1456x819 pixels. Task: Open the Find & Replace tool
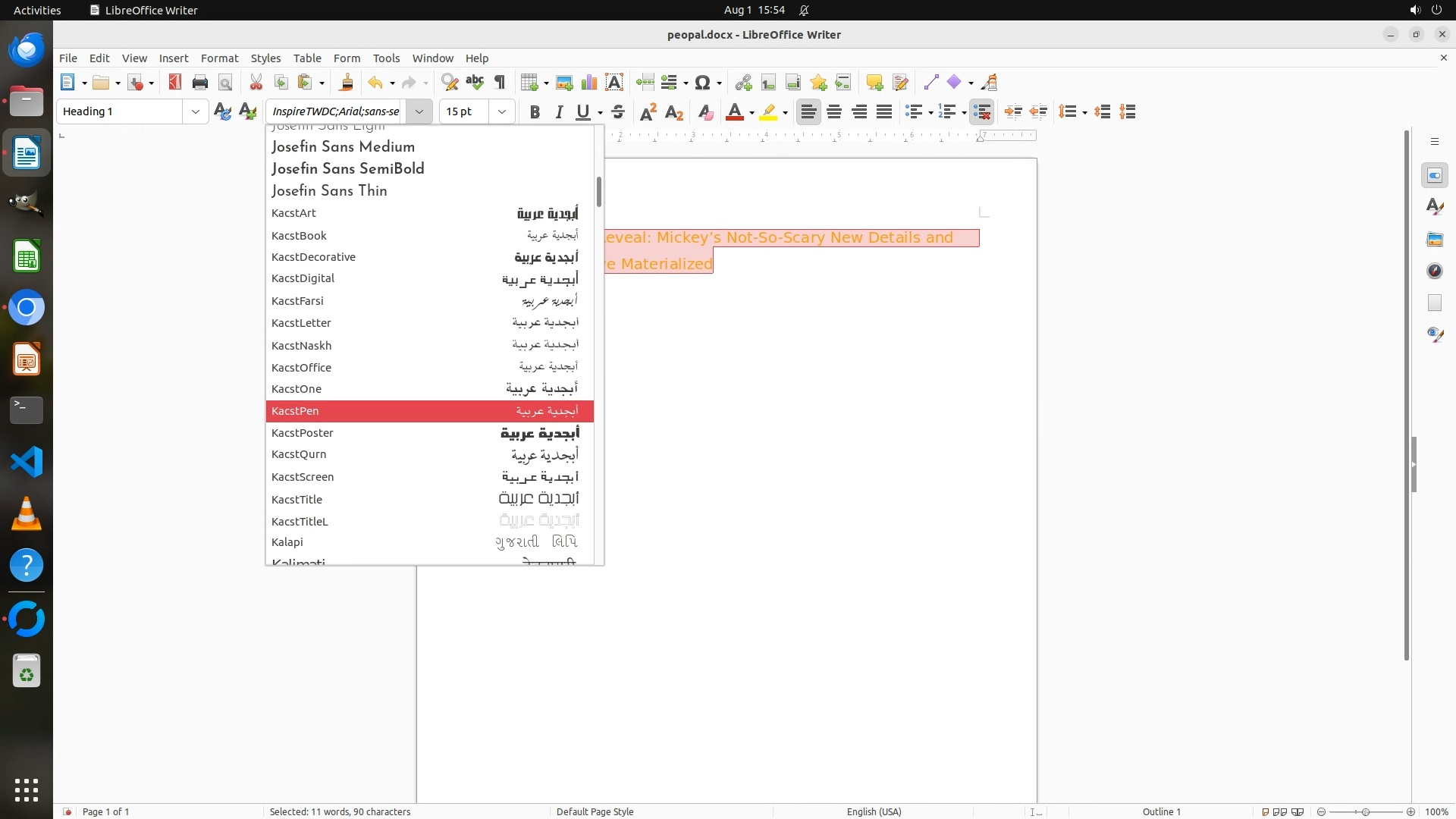[450, 83]
